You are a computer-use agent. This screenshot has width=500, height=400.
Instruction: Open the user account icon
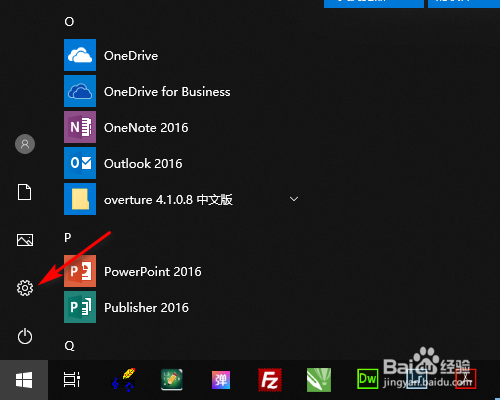point(25,144)
